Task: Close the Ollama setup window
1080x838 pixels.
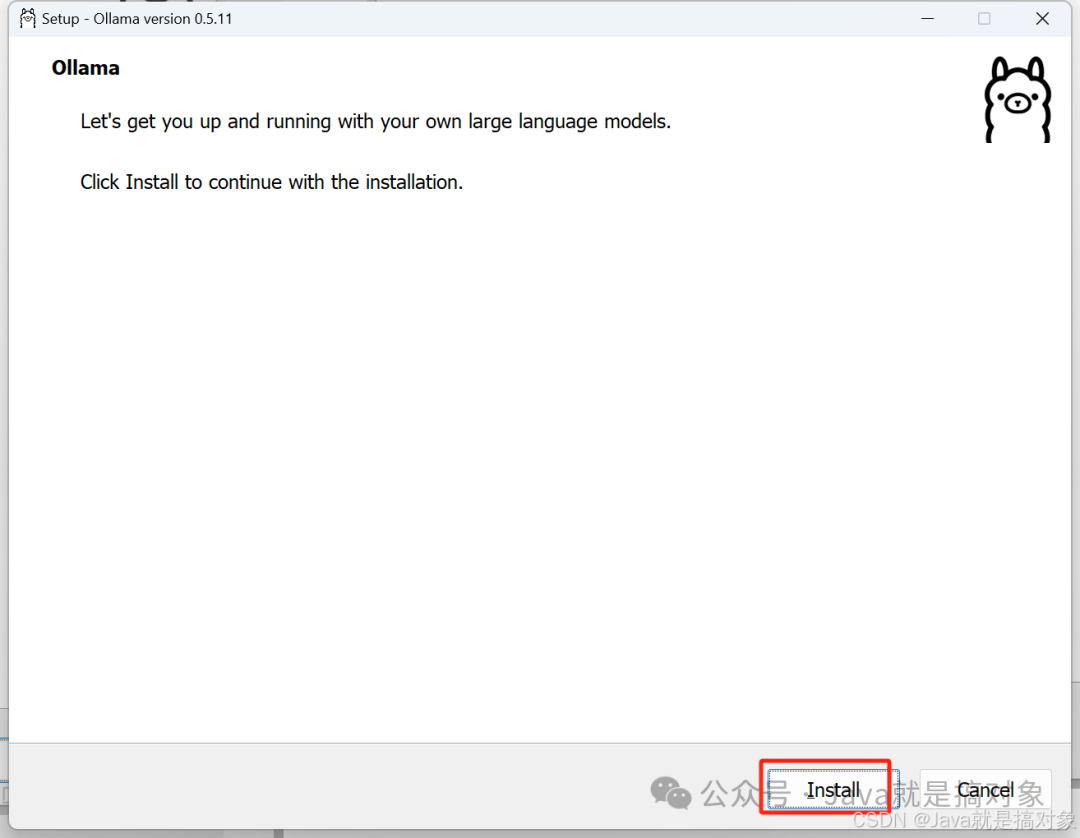Action: [1042, 19]
